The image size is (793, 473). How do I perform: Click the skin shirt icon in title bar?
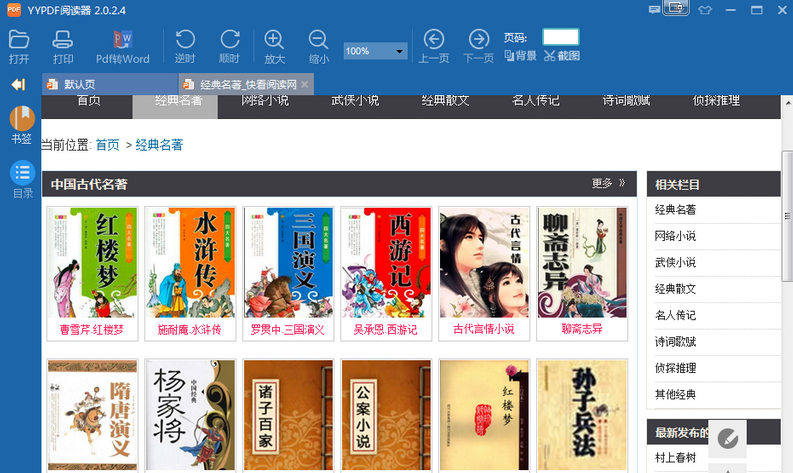tap(704, 10)
